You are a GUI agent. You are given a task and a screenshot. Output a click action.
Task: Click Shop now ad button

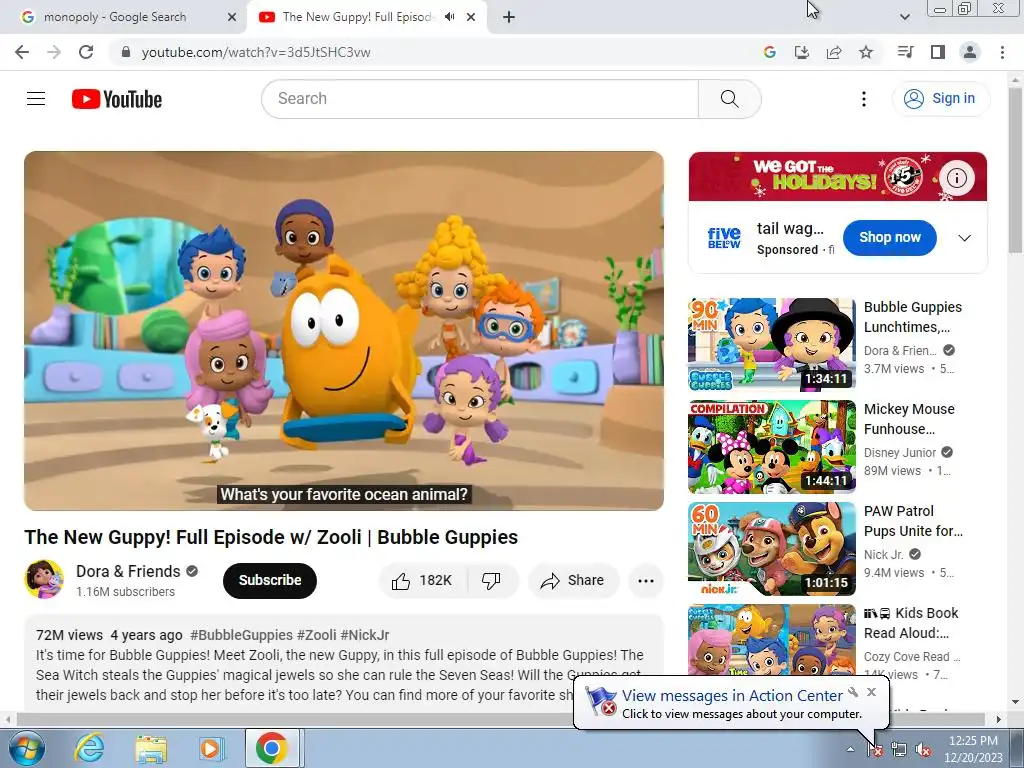[889, 238]
